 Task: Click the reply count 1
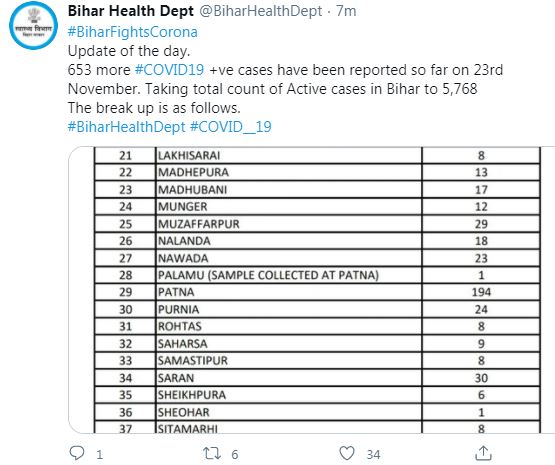(x=99, y=454)
